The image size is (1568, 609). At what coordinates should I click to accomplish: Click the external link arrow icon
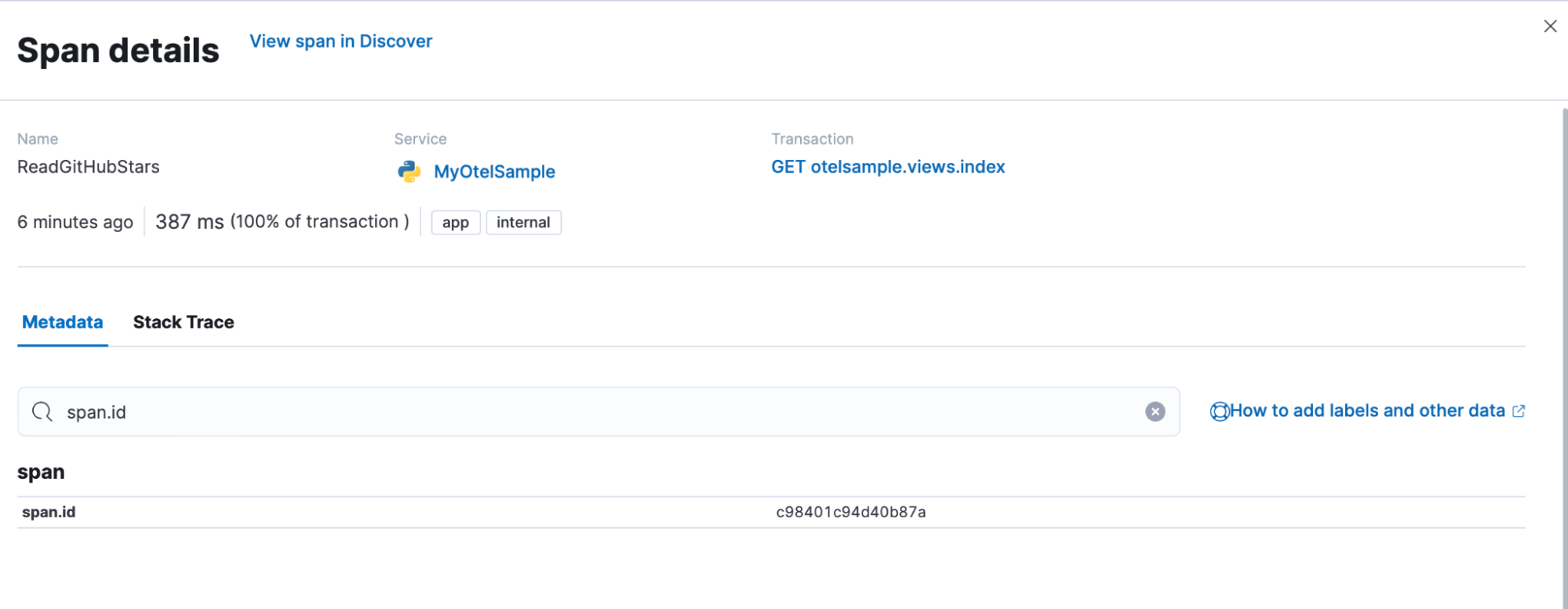point(1519,411)
